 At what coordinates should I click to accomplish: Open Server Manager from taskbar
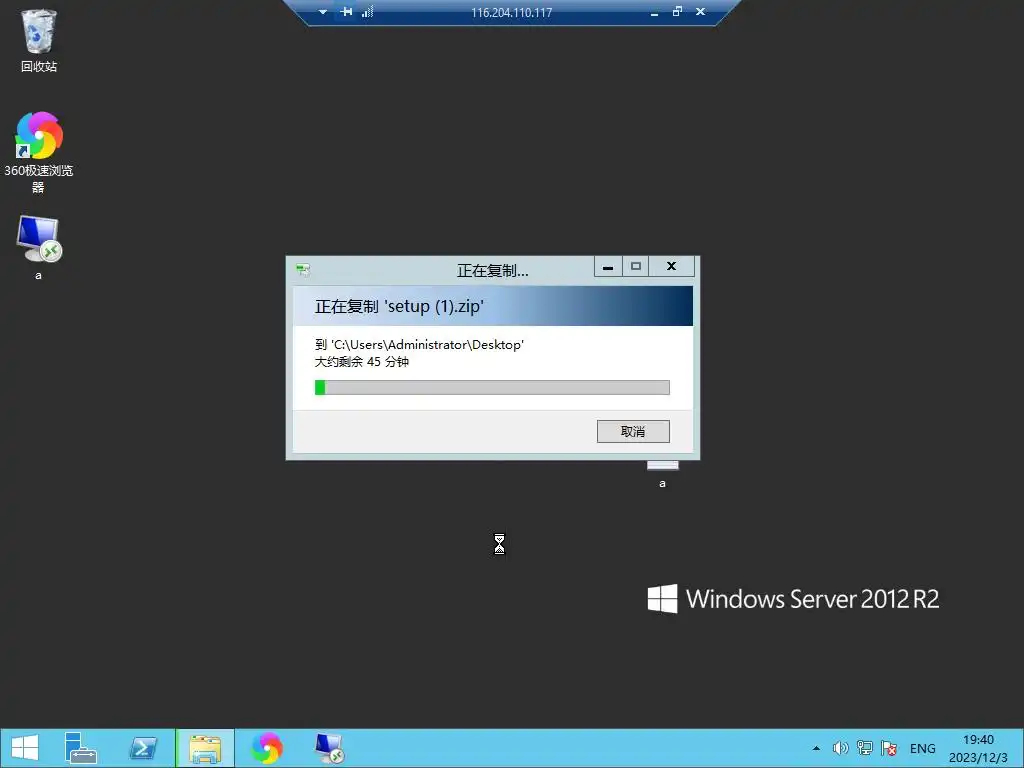(x=81, y=748)
